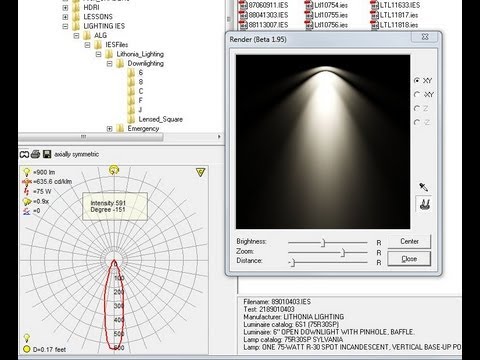The height and width of the screenshot is (360, 480).
Task: Click the Center button
Action: tap(409, 241)
